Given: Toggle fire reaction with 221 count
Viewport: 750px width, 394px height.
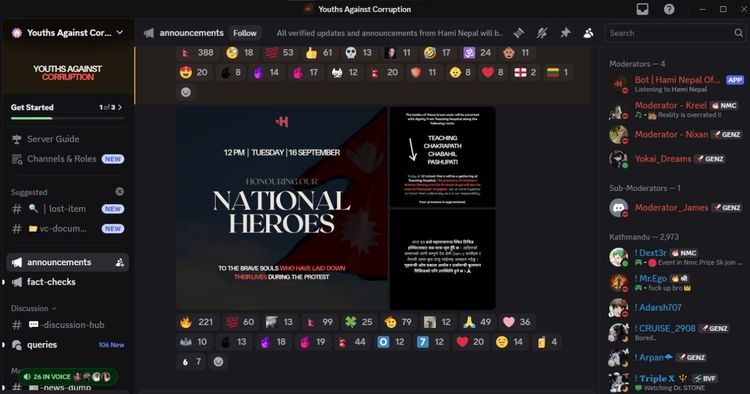Looking at the screenshot, I should pyautogui.click(x=197, y=322).
